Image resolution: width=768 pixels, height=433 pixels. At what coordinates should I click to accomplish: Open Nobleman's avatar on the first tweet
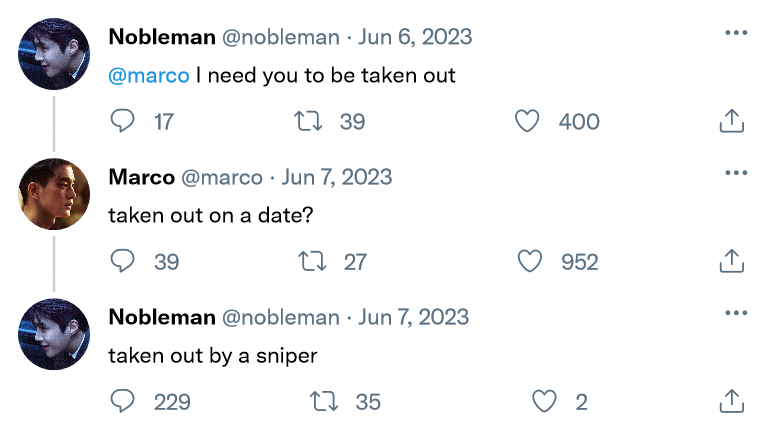tap(54, 54)
